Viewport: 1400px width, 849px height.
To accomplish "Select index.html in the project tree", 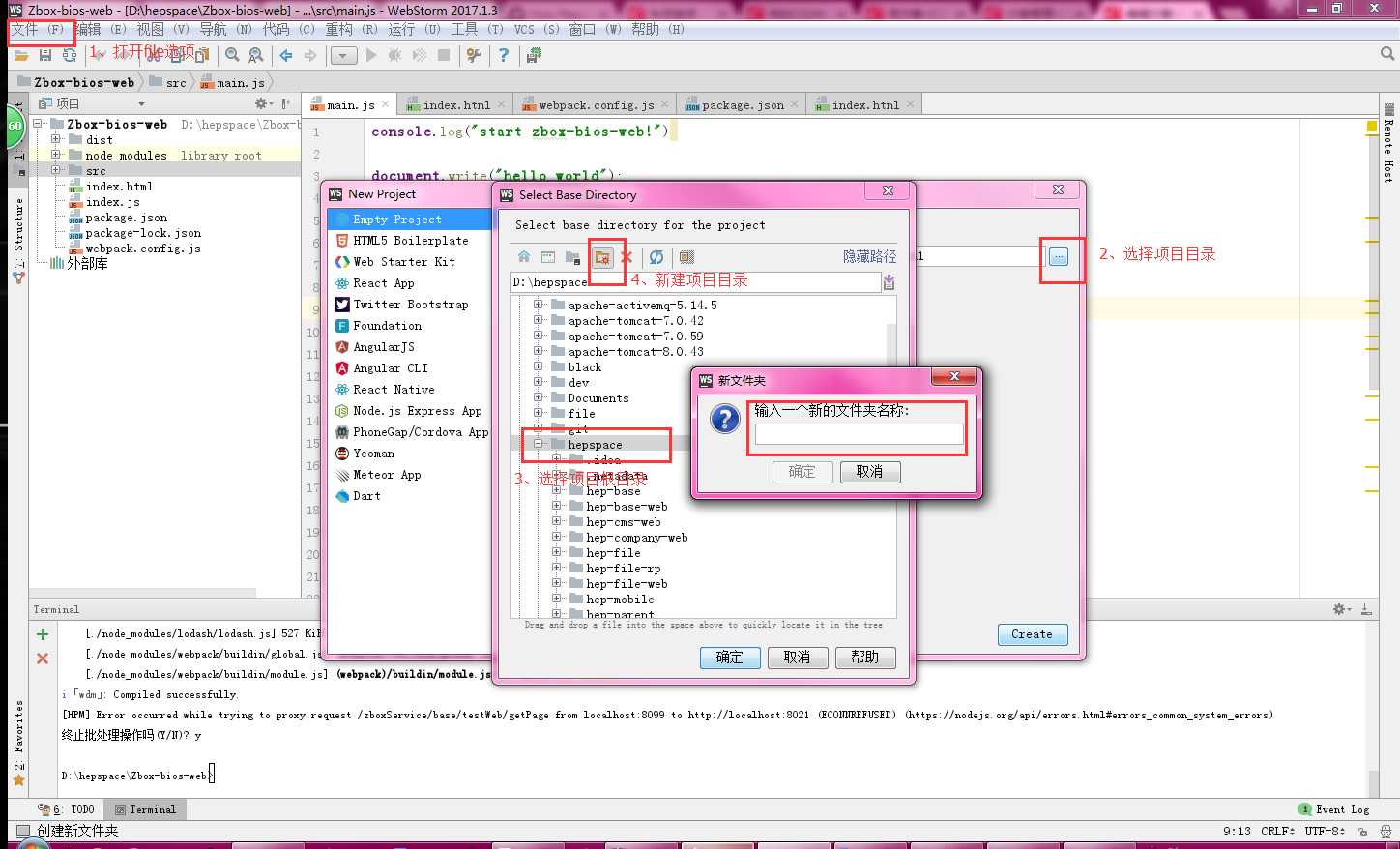I will coord(119,187).
